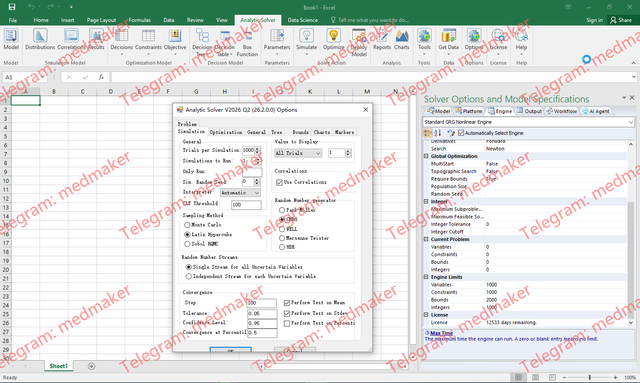Click the Model icon in Analytic Solver ribbon

[x=11, y=36]
